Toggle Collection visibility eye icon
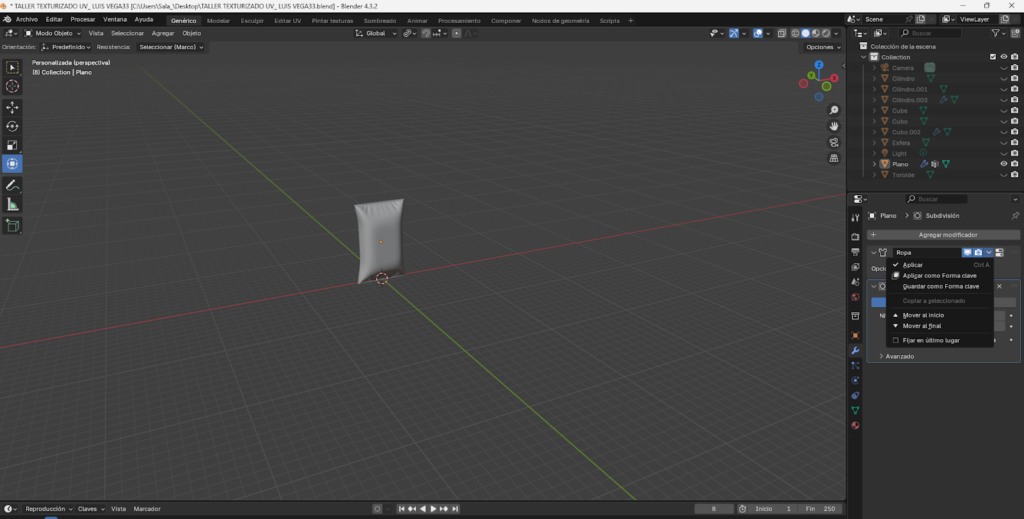Viewport: 1024px width, 519px height. tap(1004, 57)
